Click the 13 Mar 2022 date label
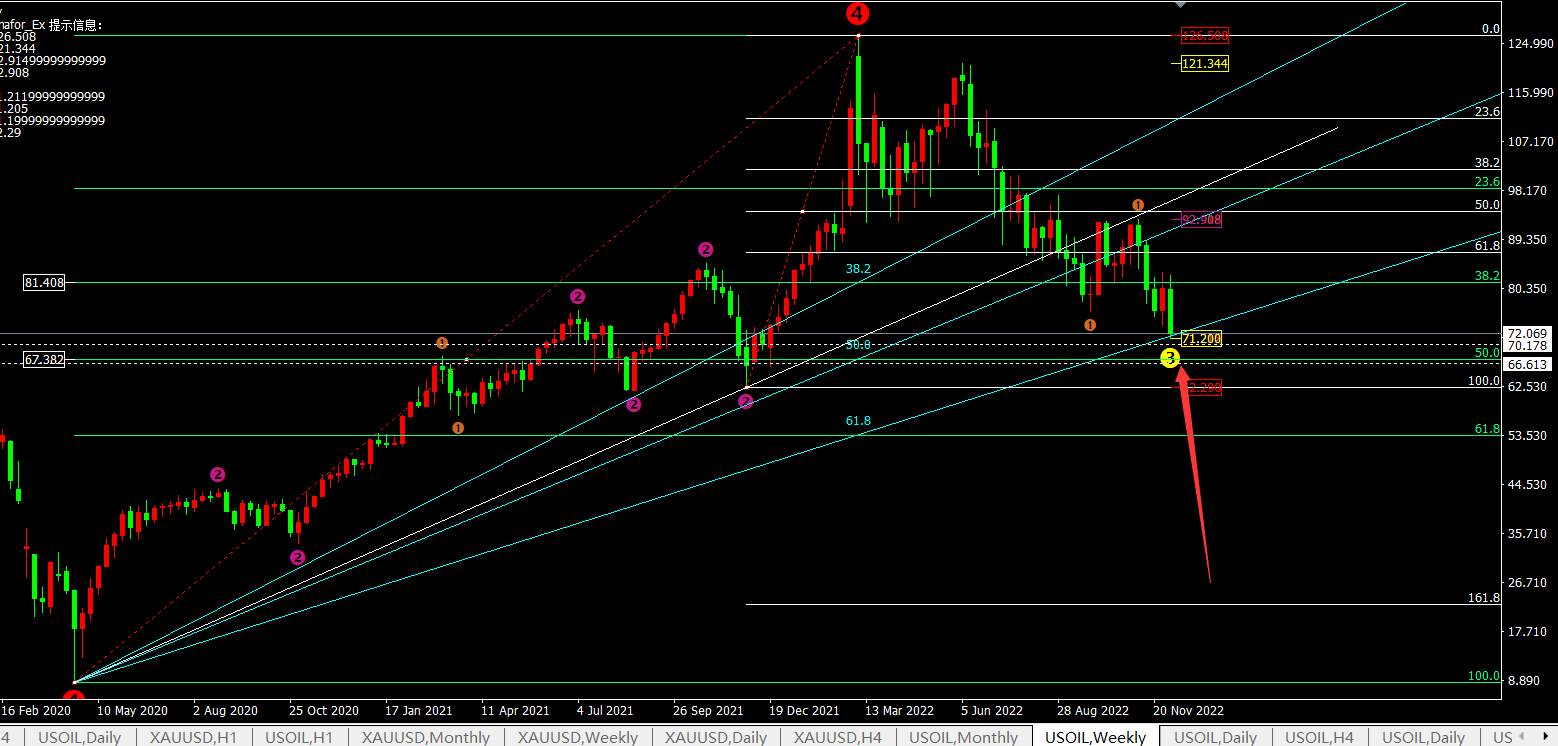 (900, 711)
